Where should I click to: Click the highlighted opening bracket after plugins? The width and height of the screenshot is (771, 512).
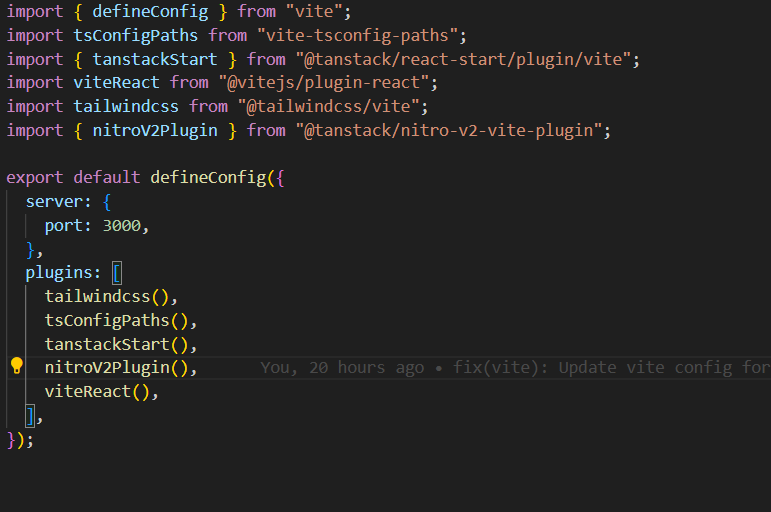[x=117, y=273]
